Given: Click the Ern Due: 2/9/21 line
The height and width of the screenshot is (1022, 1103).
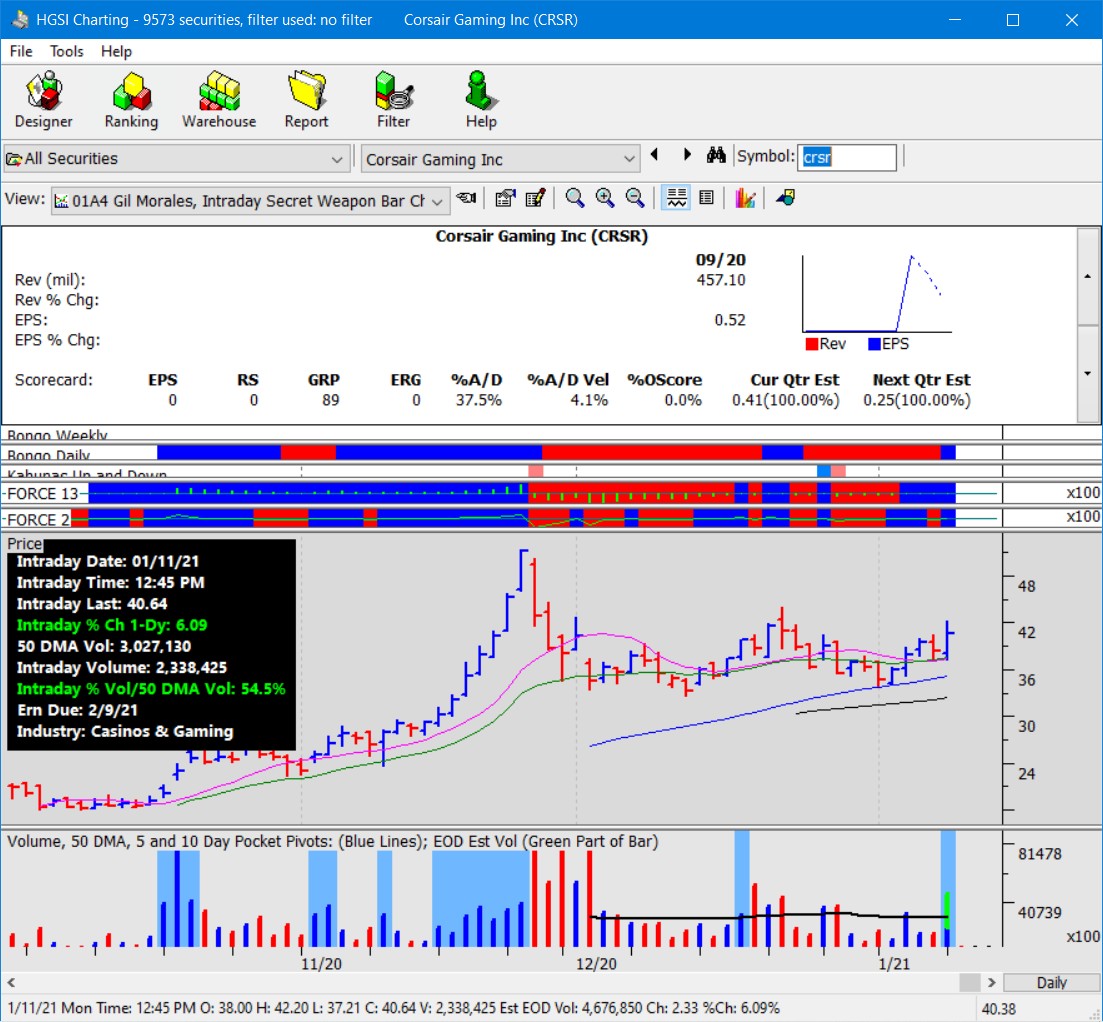Looking at the screenshot, I should coord(77,710).
